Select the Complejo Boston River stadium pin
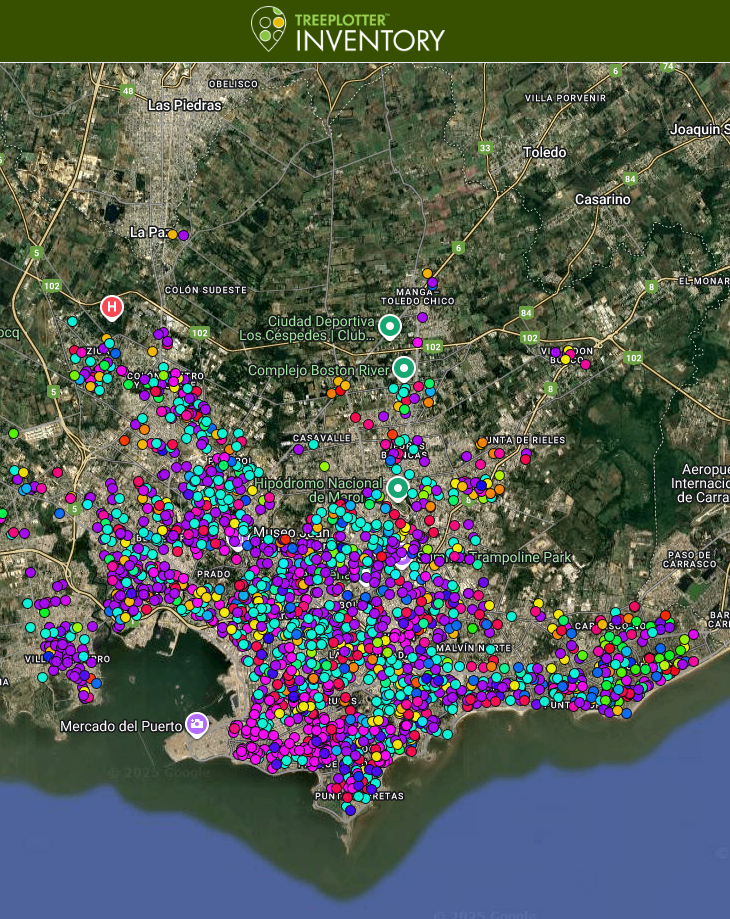730x919 pixels. (x=404, y=369)
